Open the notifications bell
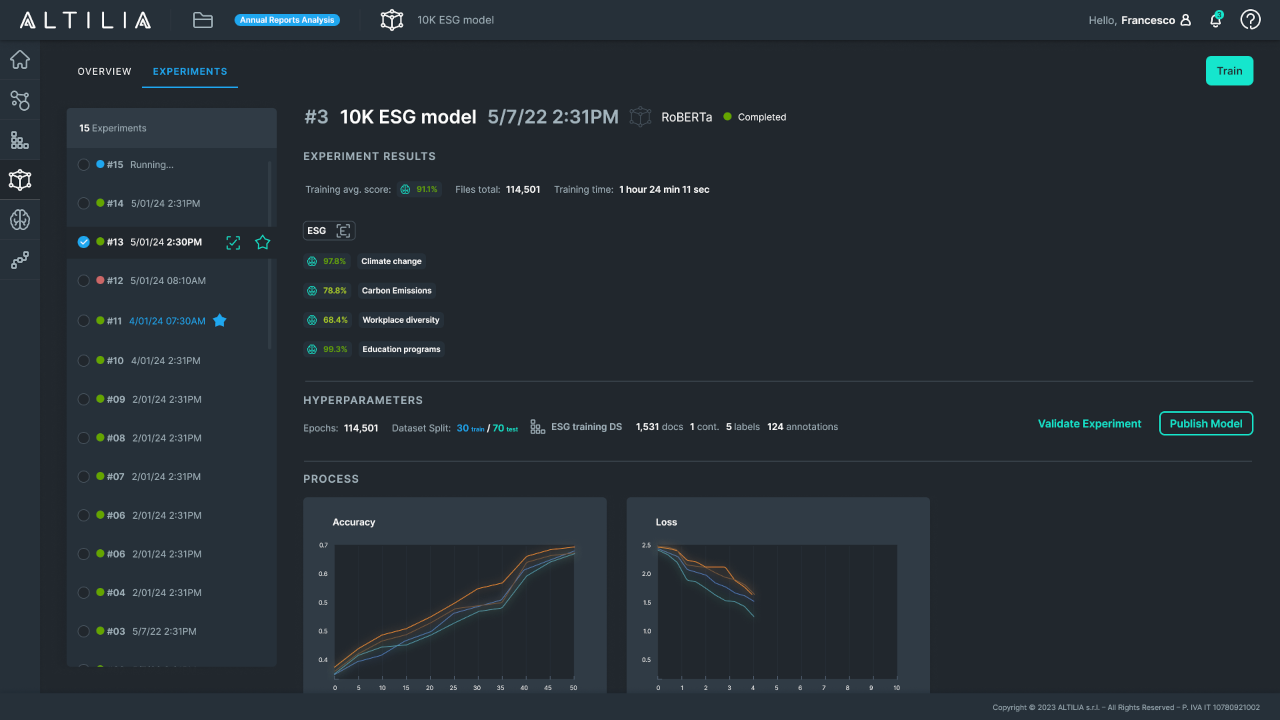 1216,20
